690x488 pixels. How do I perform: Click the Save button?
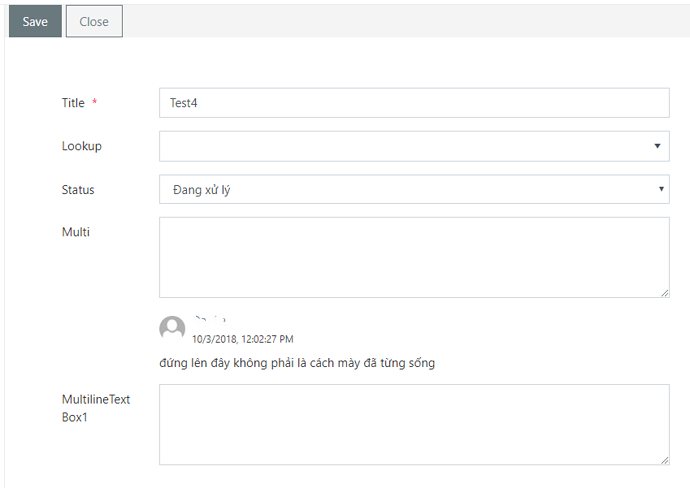pos(35,22)
